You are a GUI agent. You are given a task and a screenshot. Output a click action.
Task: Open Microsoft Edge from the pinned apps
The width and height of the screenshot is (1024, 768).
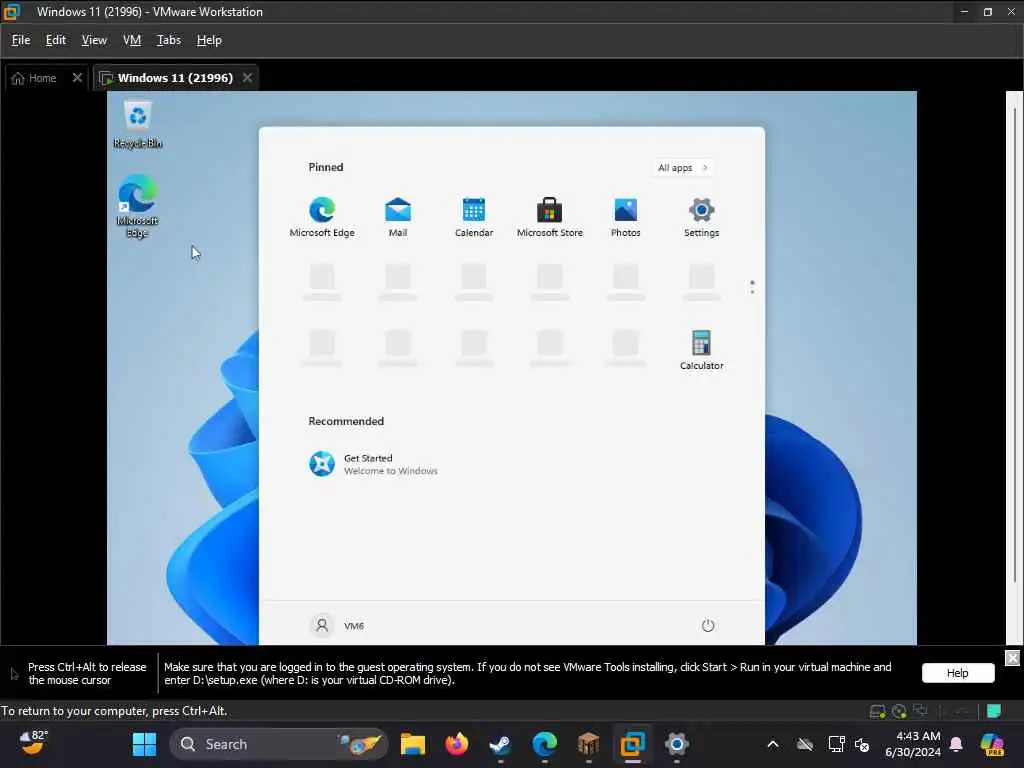(x=322, y=217)
